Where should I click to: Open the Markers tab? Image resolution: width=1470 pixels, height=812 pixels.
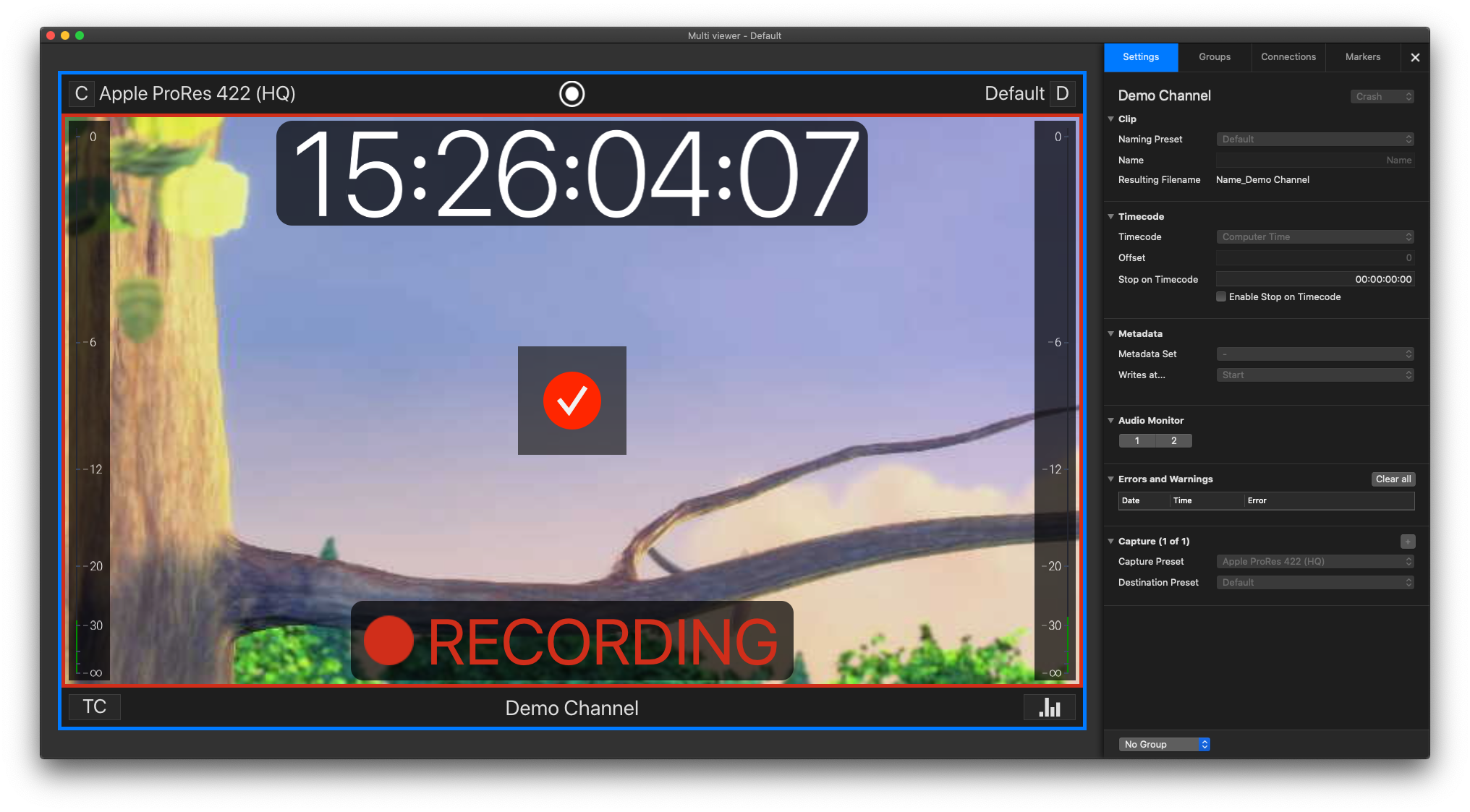1363,57
